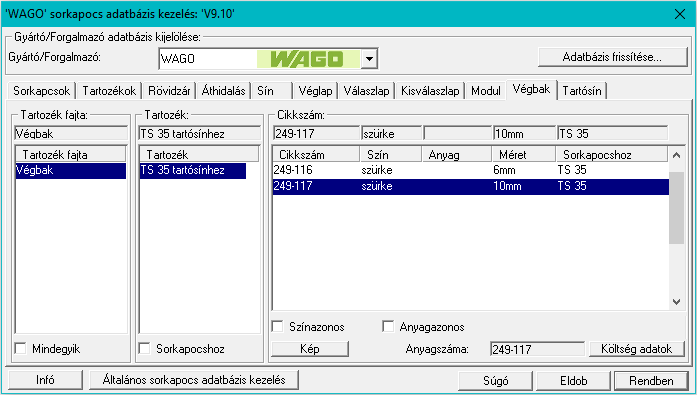The height and width of the screenshot is (395, 697).
Task: Click the scroll down arrow of the list
Action: pyautogui.click(x=677, y=302)
